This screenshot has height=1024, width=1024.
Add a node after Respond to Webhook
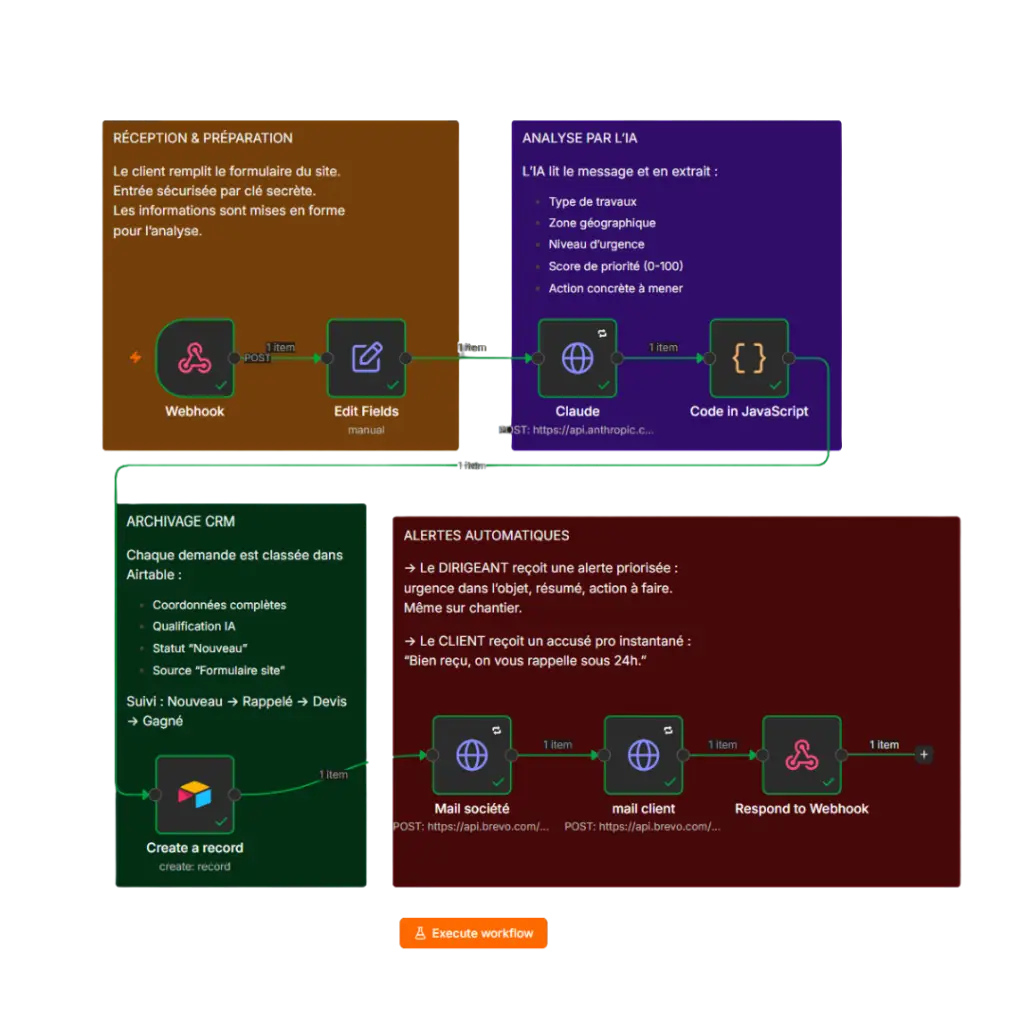(924, 754)
